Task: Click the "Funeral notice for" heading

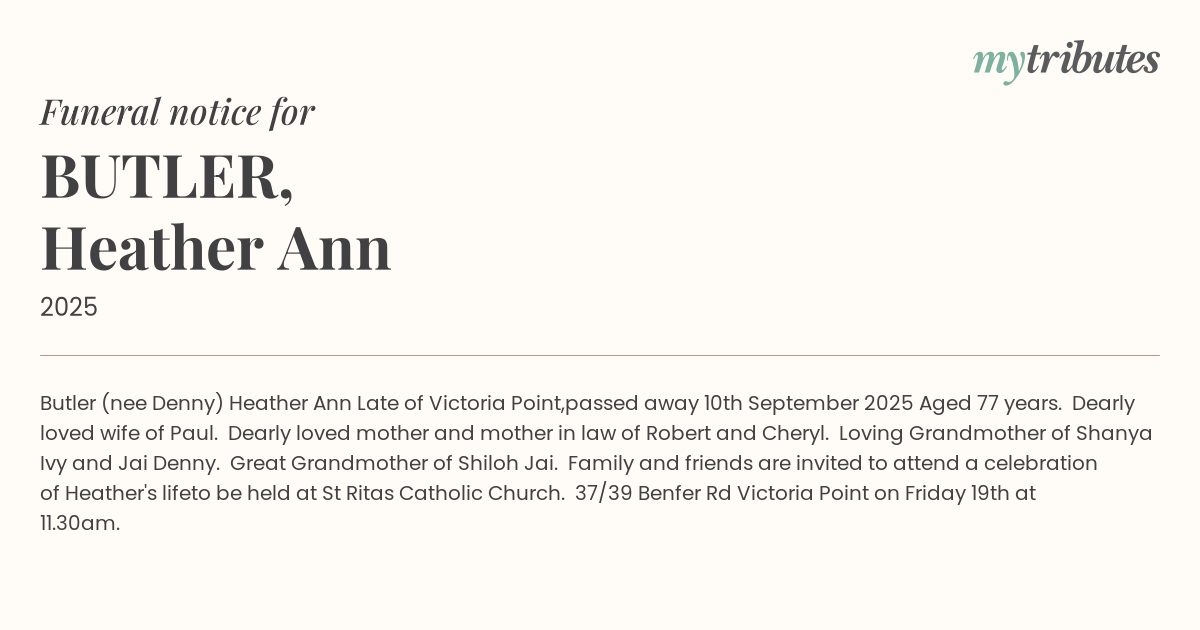Action: coord(177,112)
